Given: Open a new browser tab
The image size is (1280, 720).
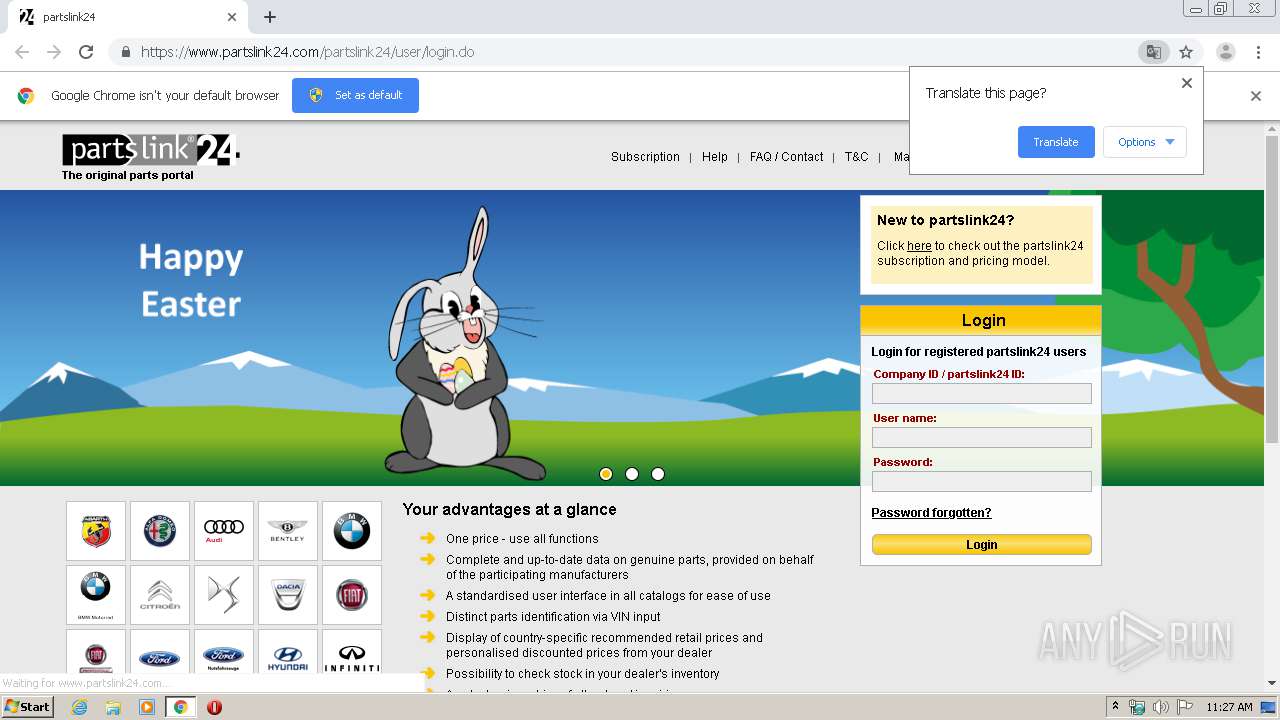Looking at the screenshot, I should tap(270, 17).
